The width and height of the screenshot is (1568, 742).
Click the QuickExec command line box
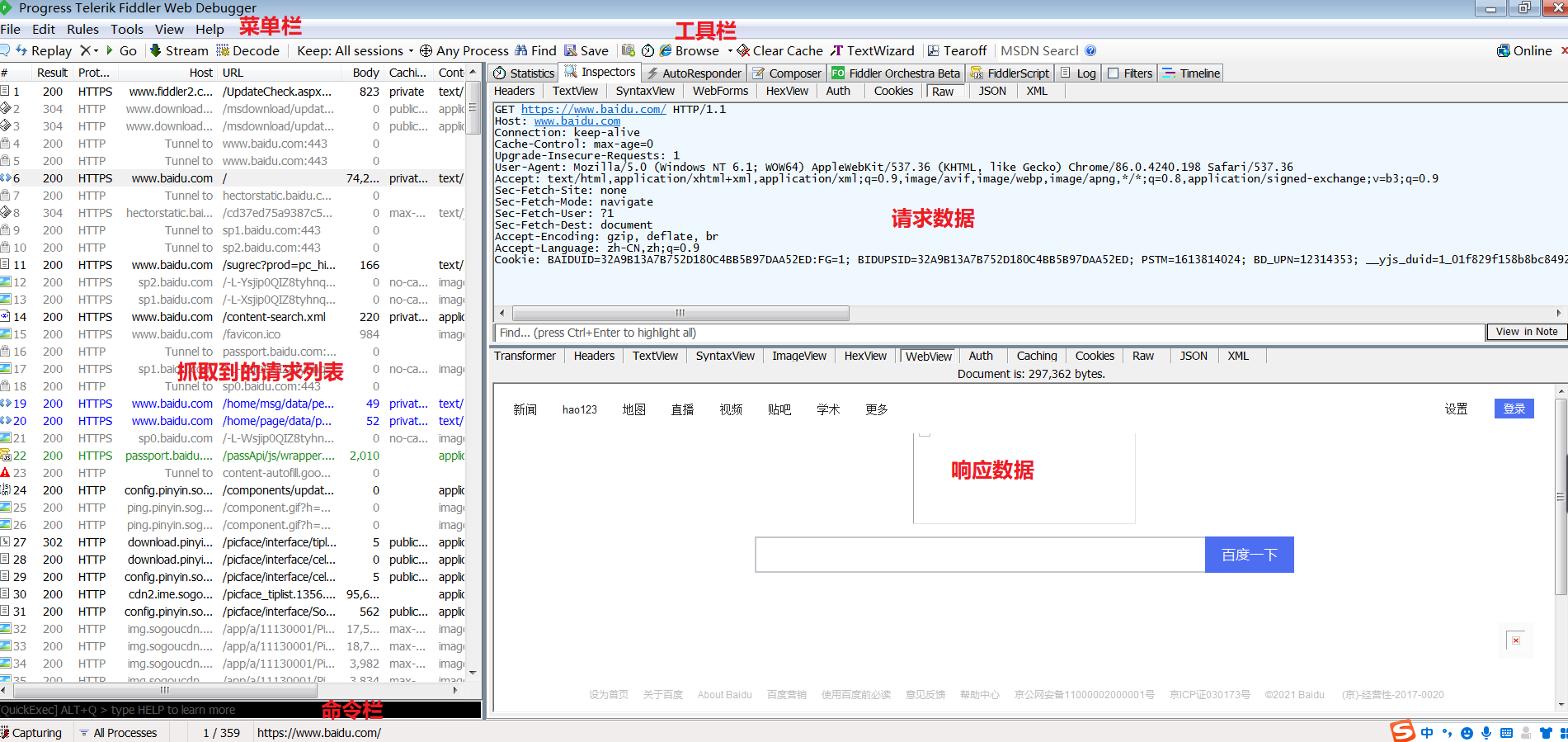(x=240, y=710)
